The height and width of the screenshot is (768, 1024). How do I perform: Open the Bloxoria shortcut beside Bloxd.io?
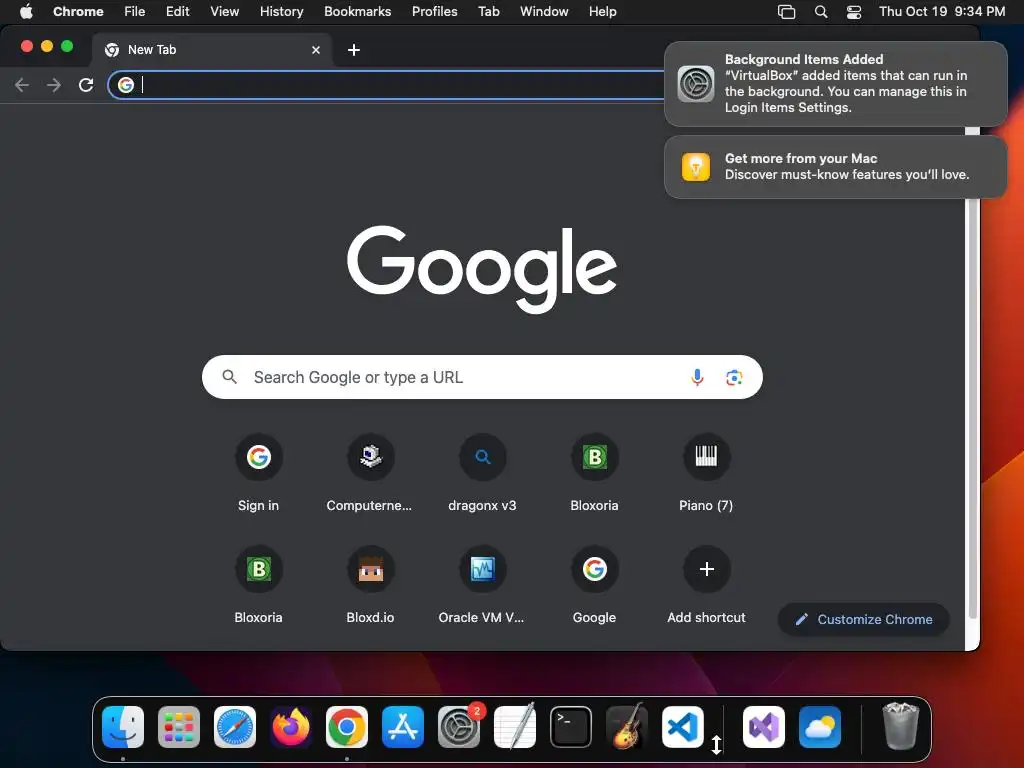[x=259, y=586]
